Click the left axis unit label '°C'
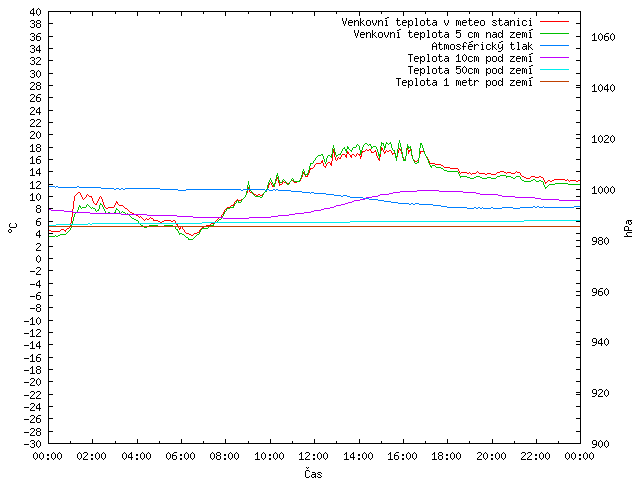 pos(13,228)
